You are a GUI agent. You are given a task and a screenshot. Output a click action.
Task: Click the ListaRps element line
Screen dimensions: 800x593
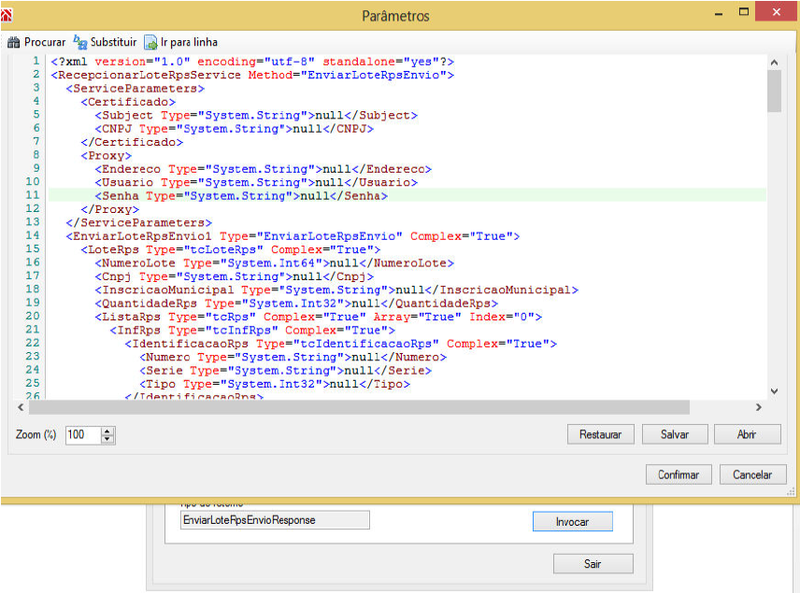pyautogui.click(x=318, y=317)
